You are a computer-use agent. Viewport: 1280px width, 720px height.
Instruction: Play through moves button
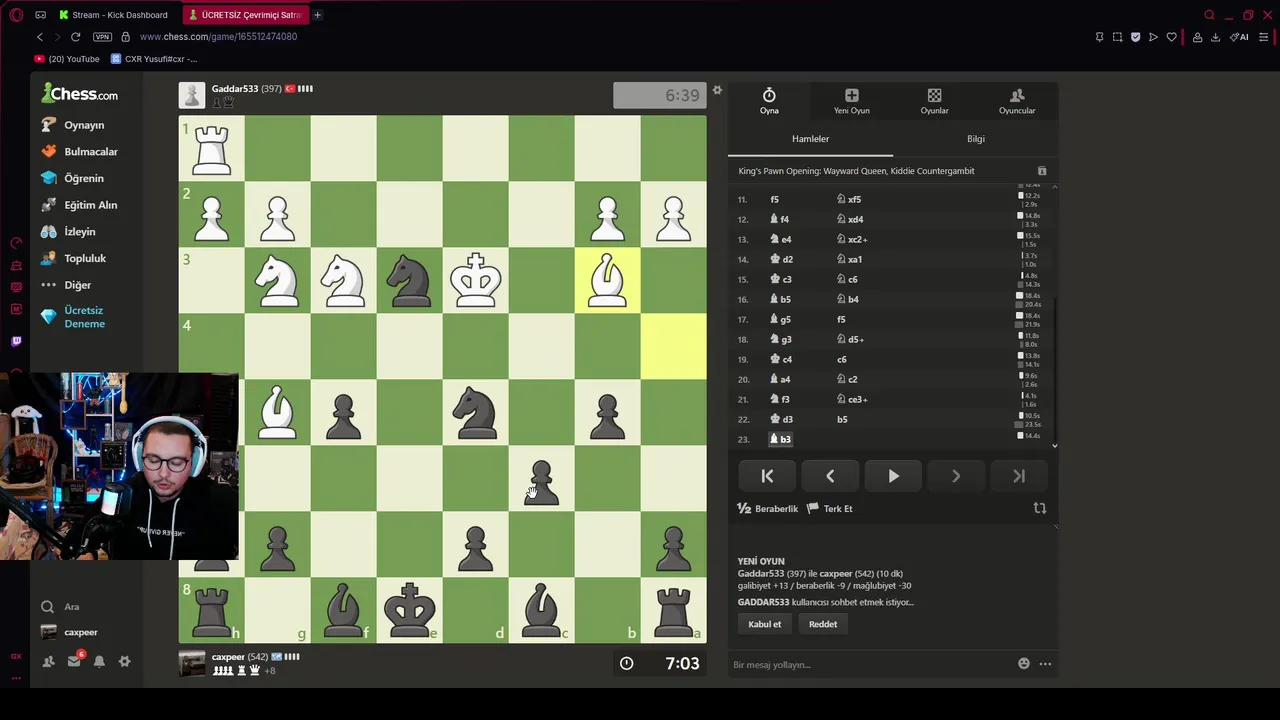pos(893,477)
